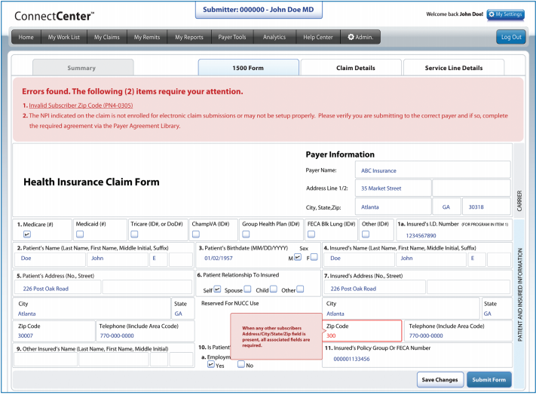The image size is (536, 395).
Task: Switch to the Summary tab
Action: click(82, 68)
